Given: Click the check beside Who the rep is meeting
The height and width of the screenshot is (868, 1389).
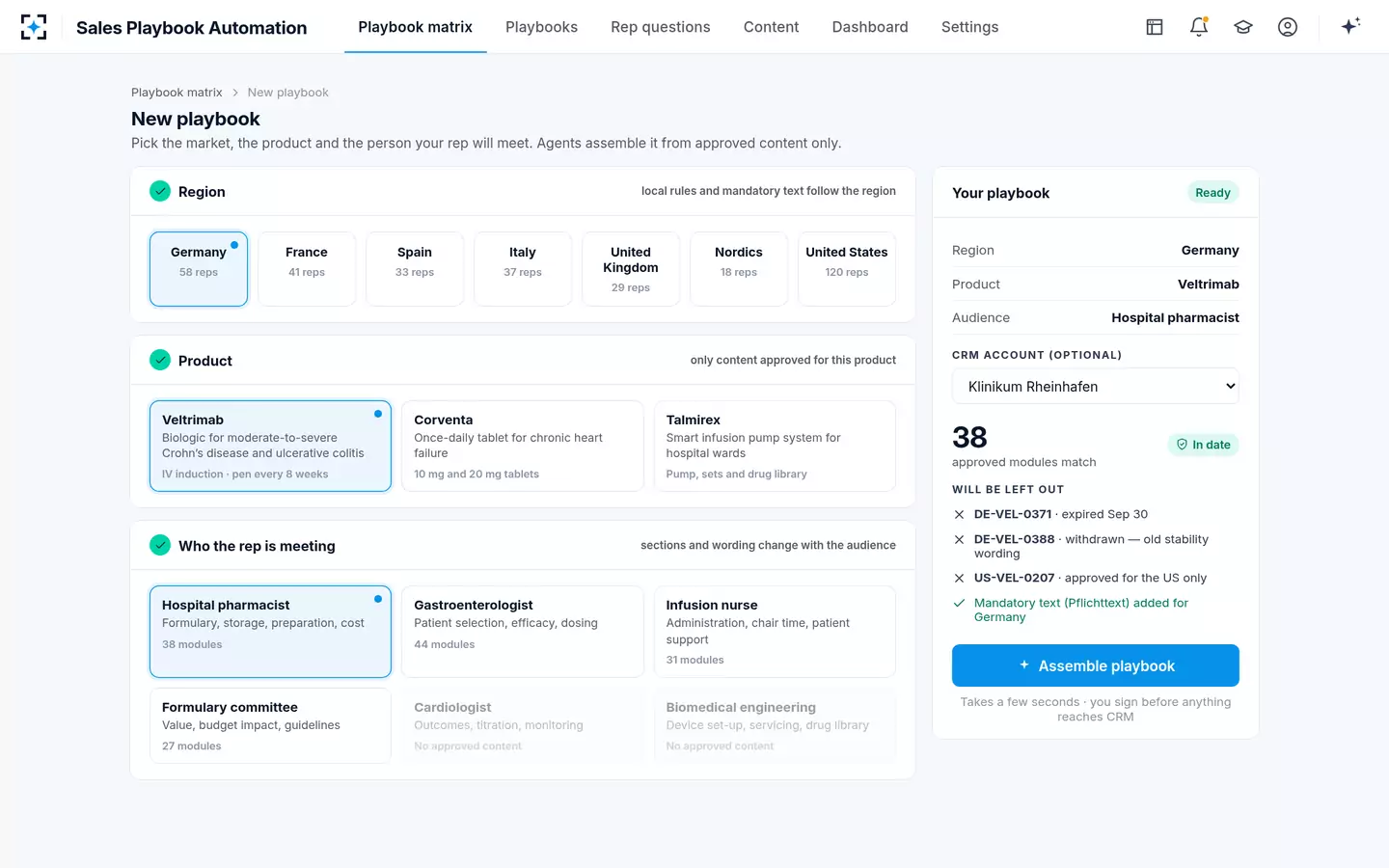Looking at the screenshot, I should (x=160, y=545).
